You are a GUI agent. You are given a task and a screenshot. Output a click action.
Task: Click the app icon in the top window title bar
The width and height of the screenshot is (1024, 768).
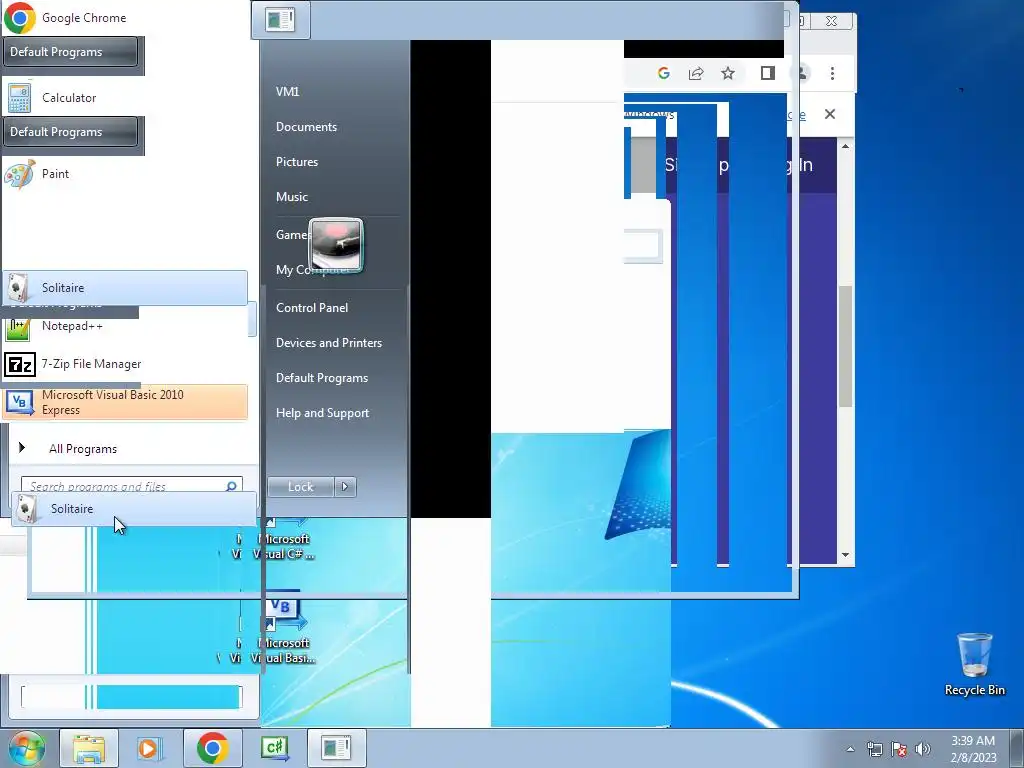[281, 20]
